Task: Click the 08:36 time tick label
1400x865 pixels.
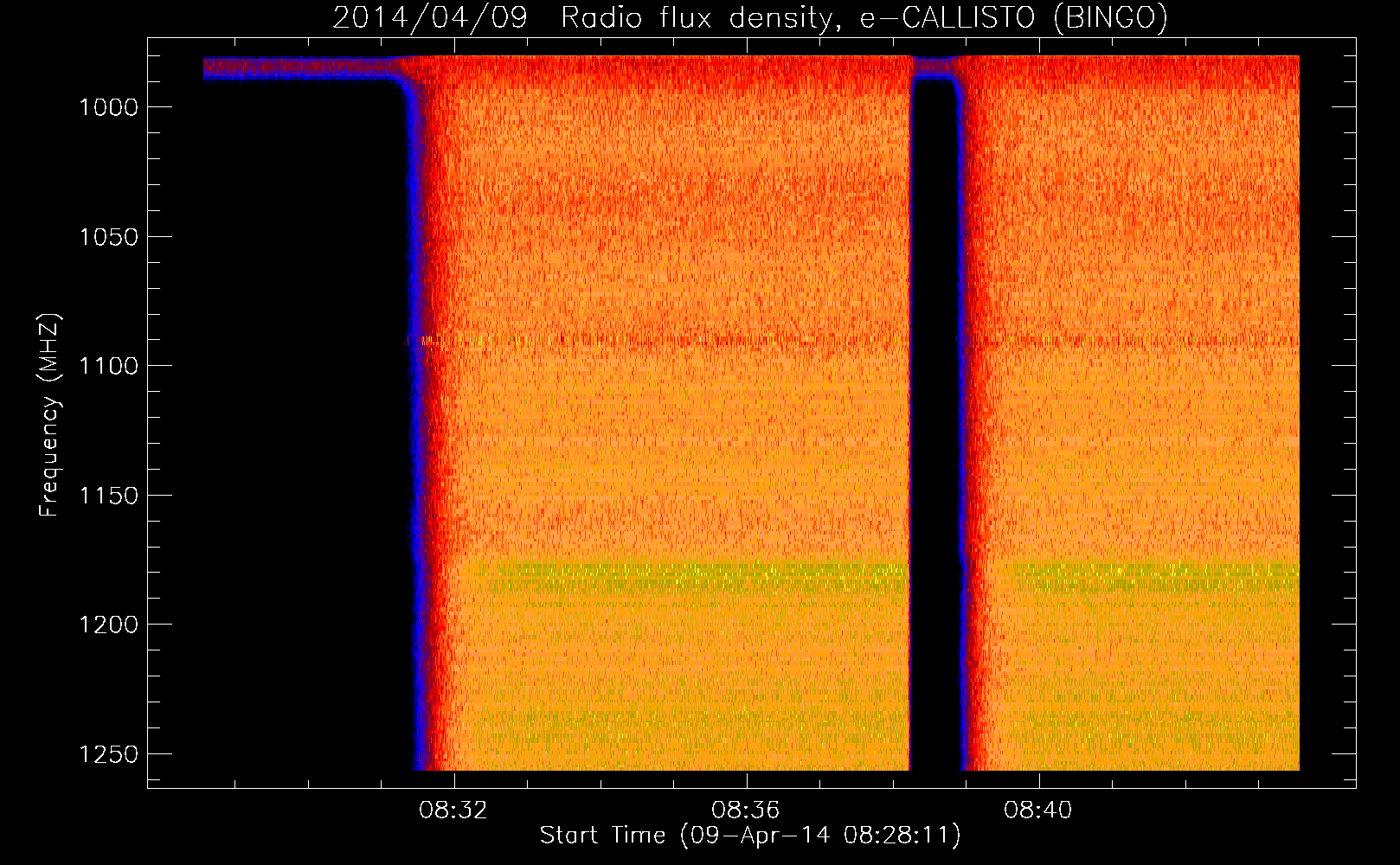Action: [x=745, y=811]
